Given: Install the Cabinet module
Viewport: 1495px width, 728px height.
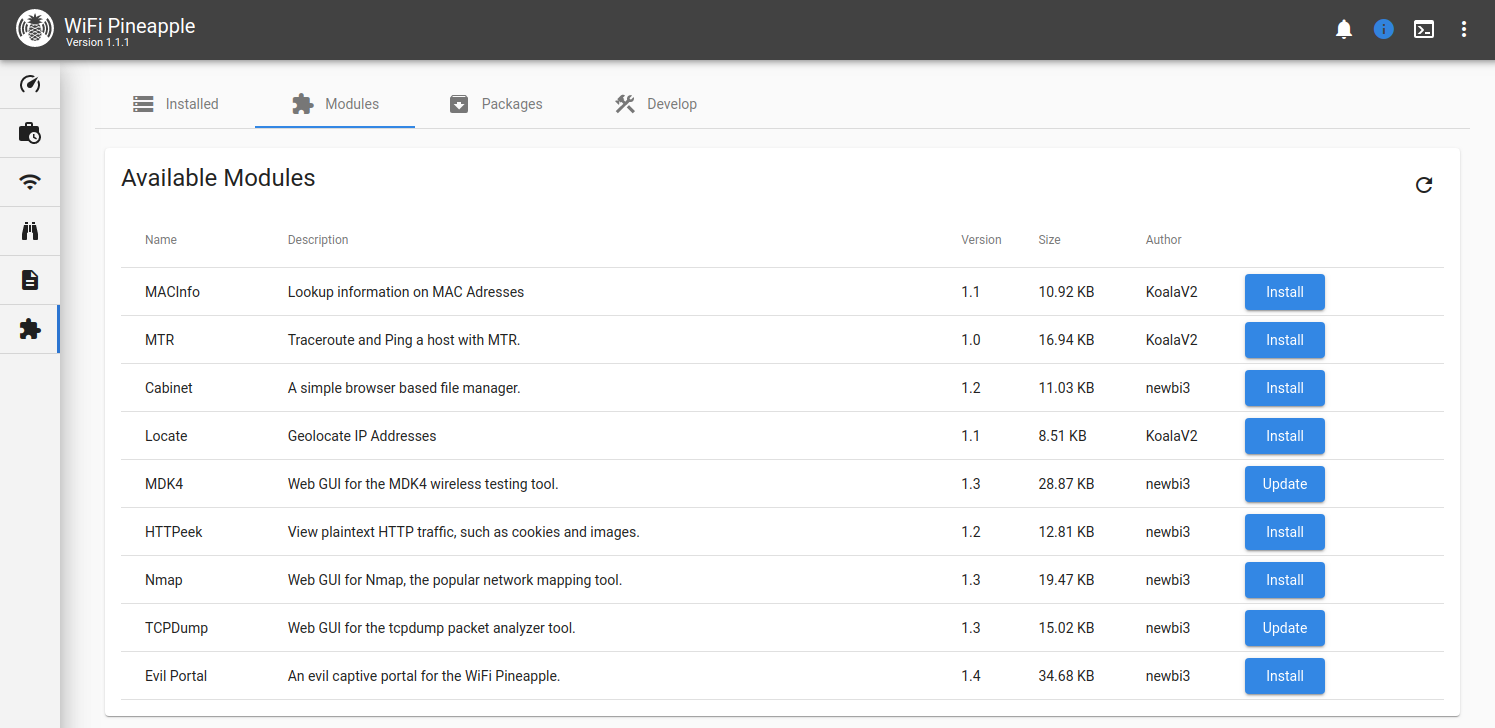Looking at the screenshot, I should click(x=1285, y=388).
